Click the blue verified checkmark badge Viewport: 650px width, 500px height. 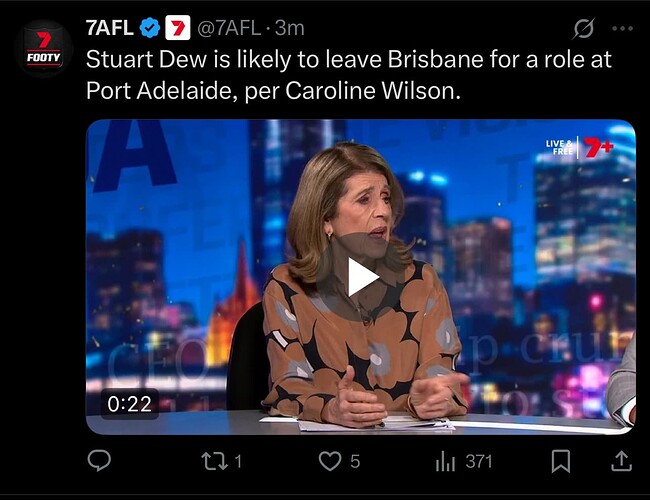pos(150,28)
